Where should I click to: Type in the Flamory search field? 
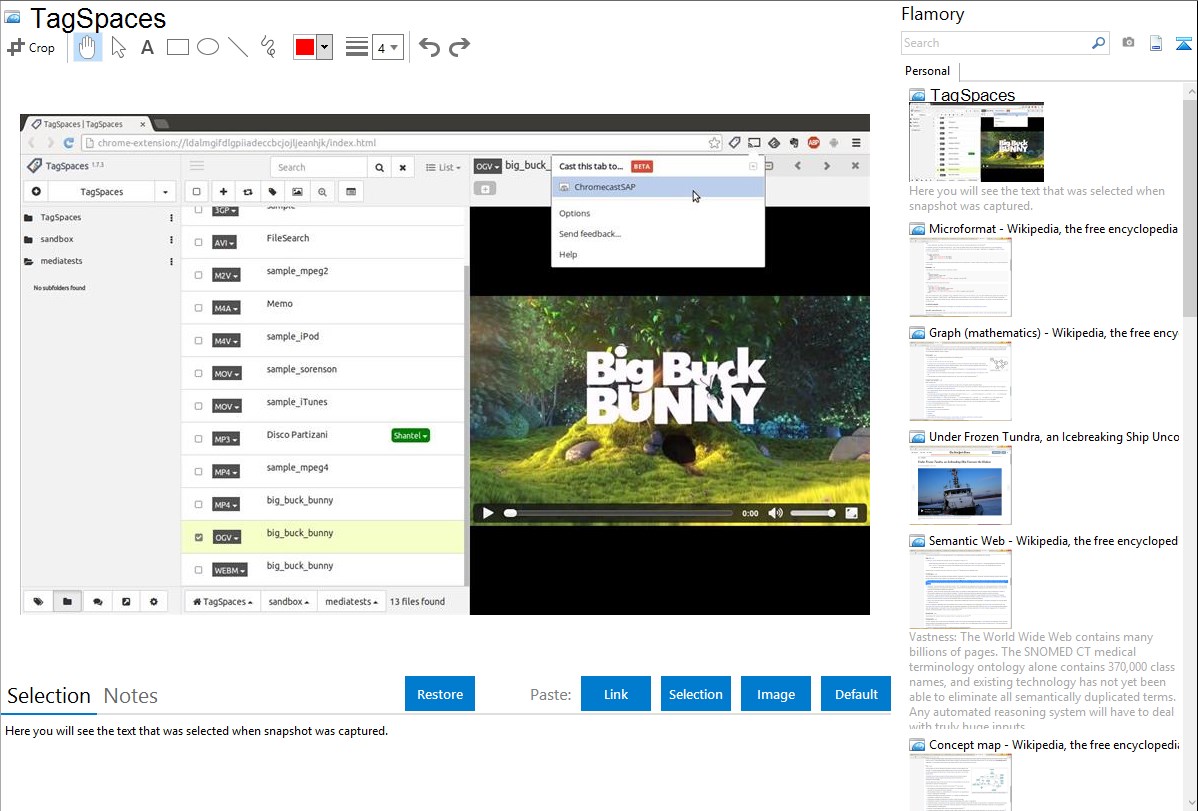[x=996, y=43]
